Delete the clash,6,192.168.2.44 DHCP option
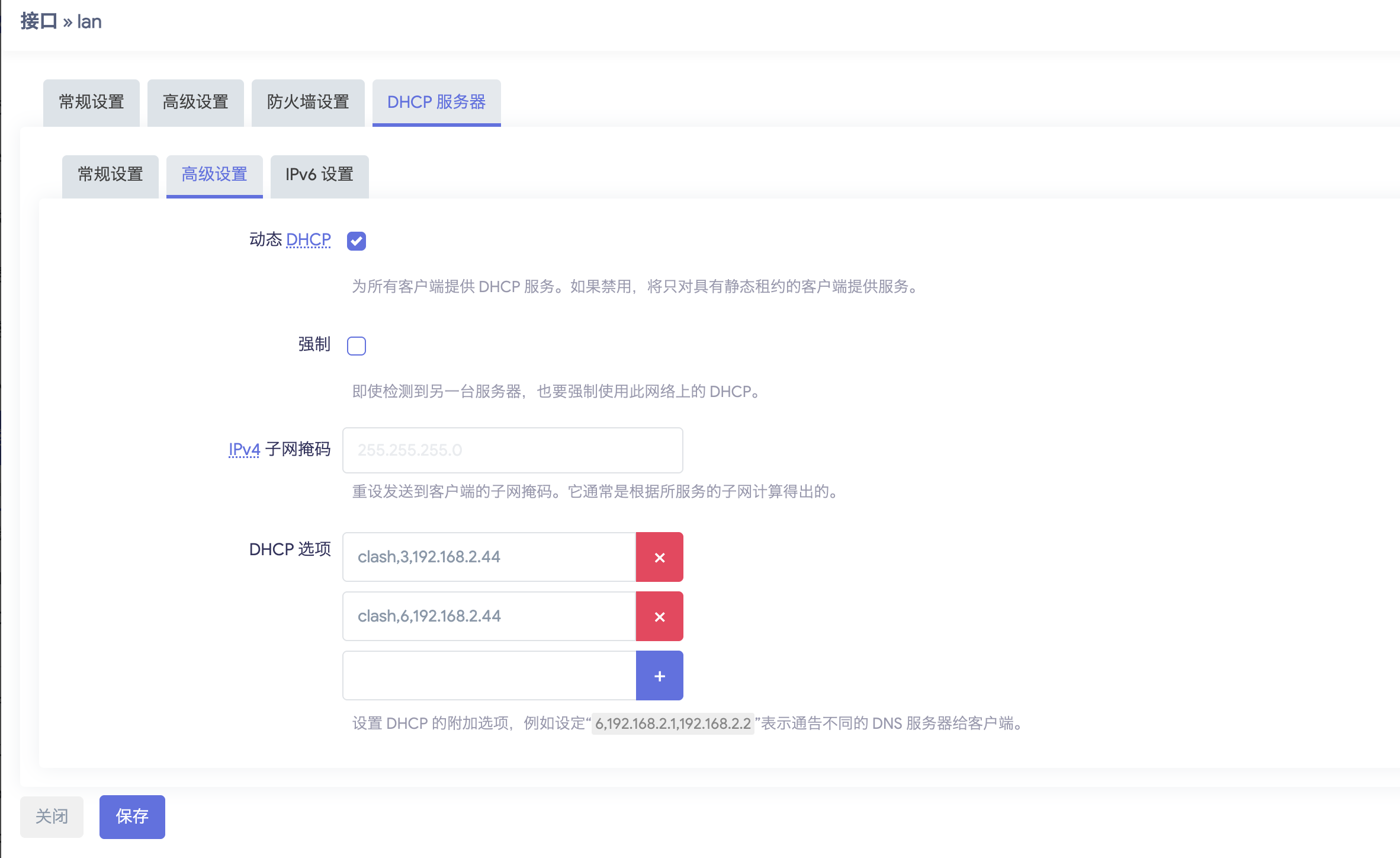Viewport: 1400px width, 858px height. point(659,616)
